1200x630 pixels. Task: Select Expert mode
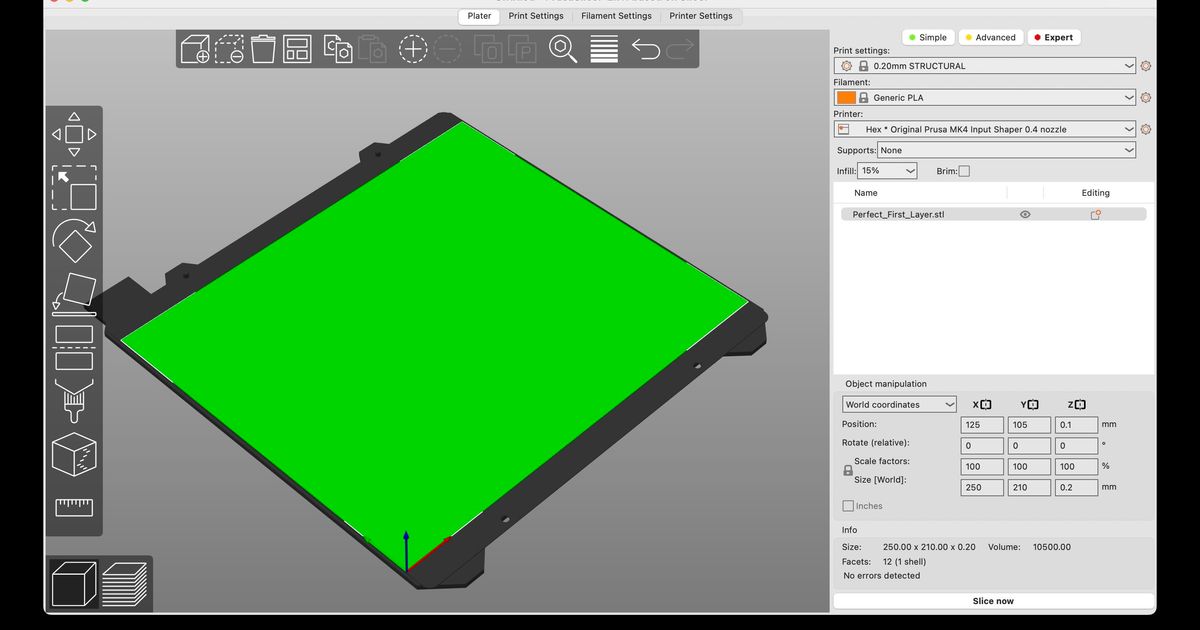pyautogui.click(x=1052, y=37)
